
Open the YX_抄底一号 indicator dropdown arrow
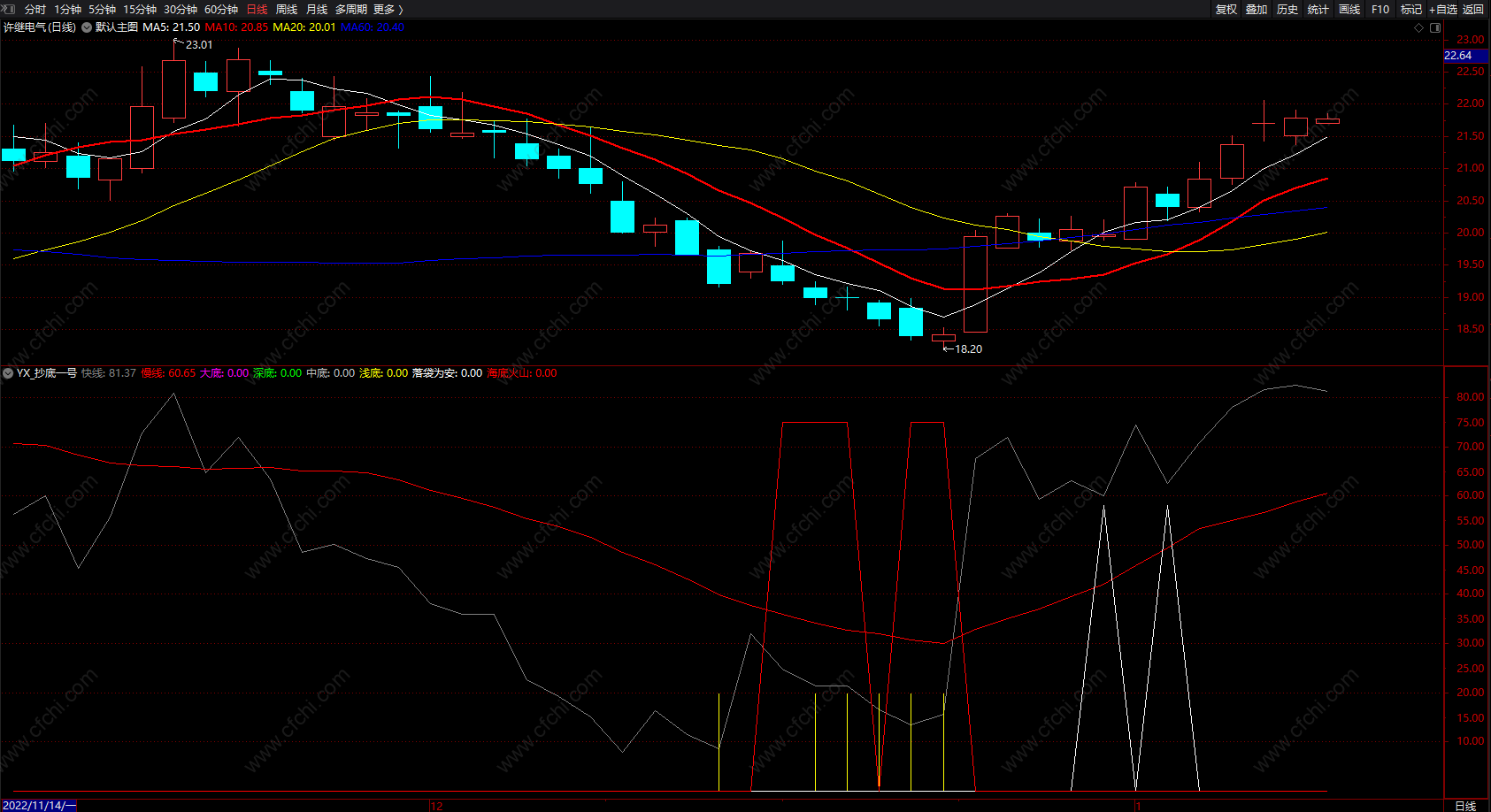click(8, 373)
